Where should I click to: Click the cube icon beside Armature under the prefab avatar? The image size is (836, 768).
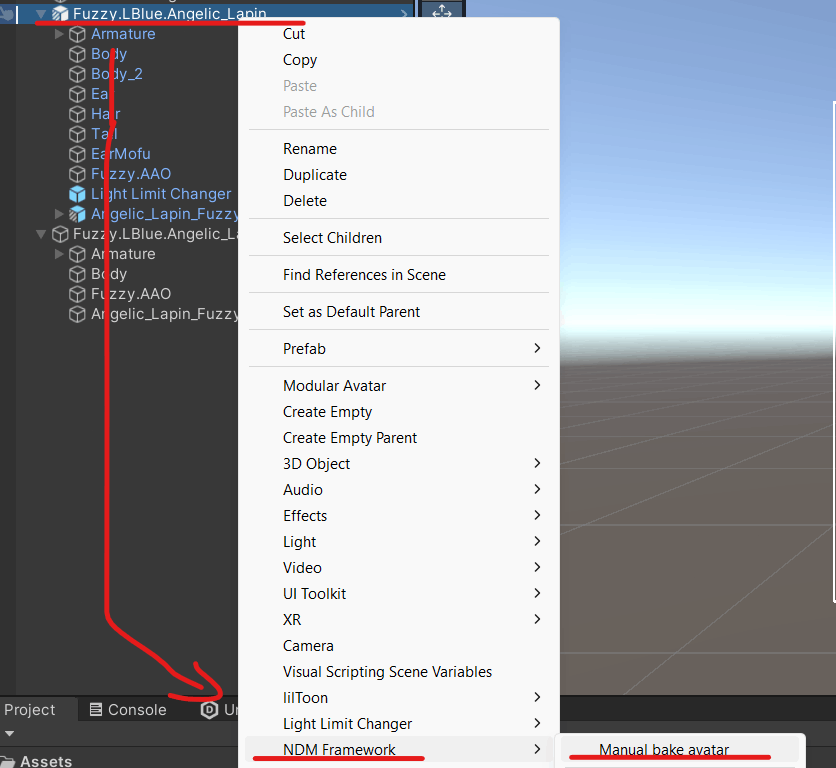point(77,34)
